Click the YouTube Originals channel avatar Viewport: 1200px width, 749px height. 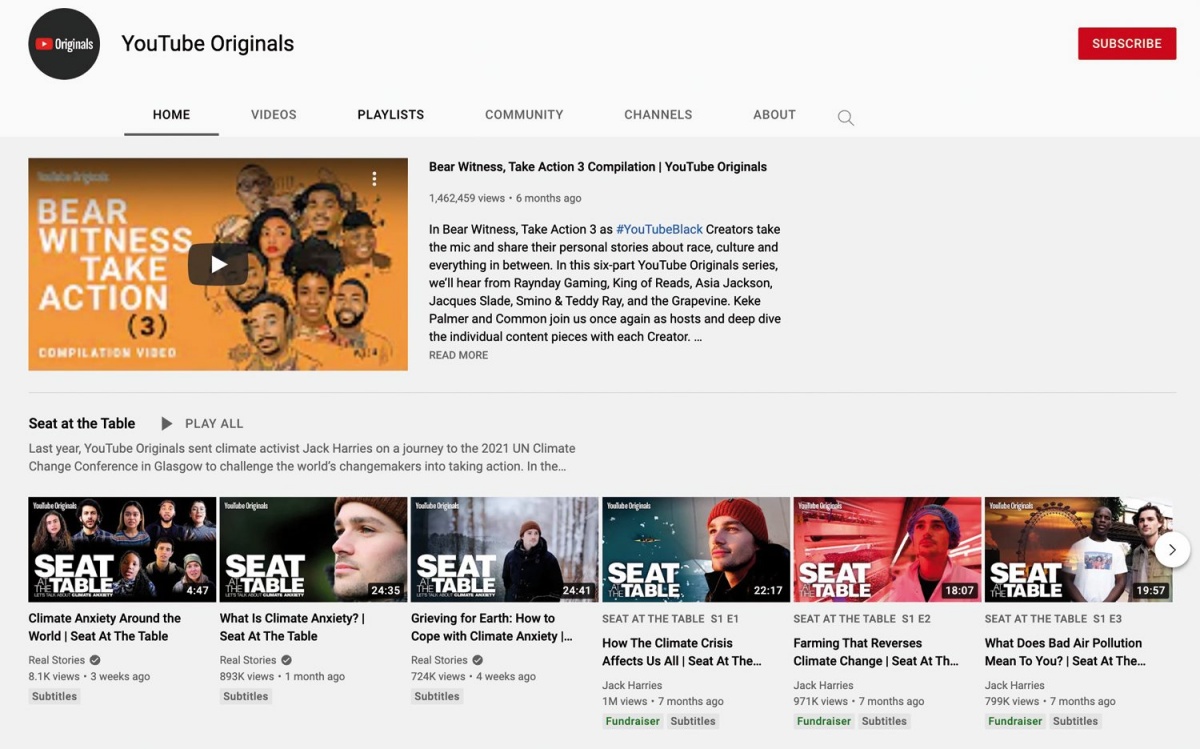pyautogui.click(x=64, y=44)
